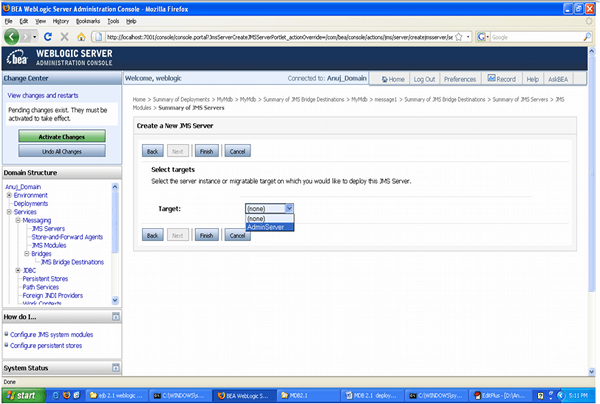Select (none) option in the Target list
Screen dimensions: 600x404
tap(257, 217)
